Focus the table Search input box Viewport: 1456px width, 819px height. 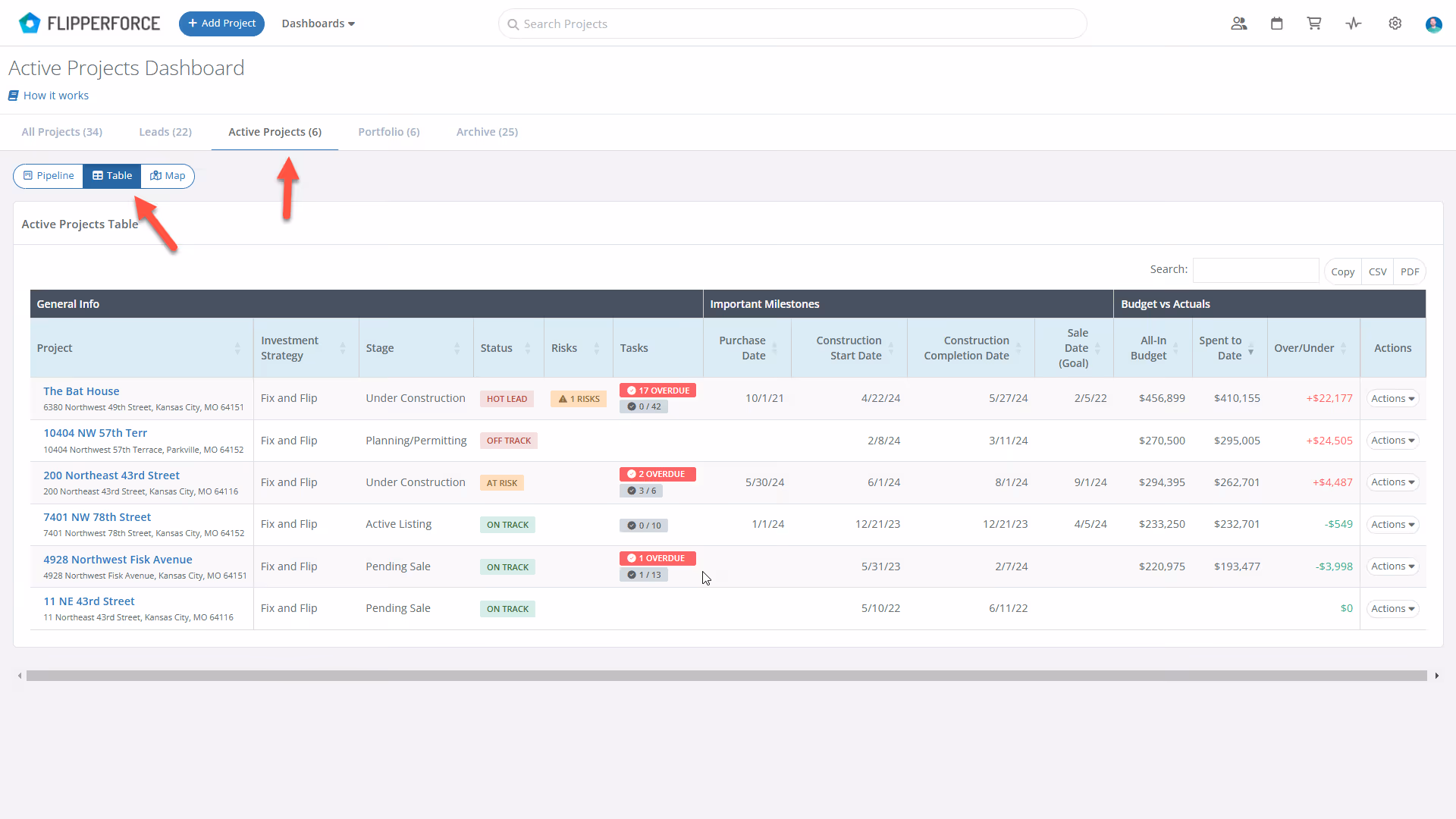tap(1256, 270)
